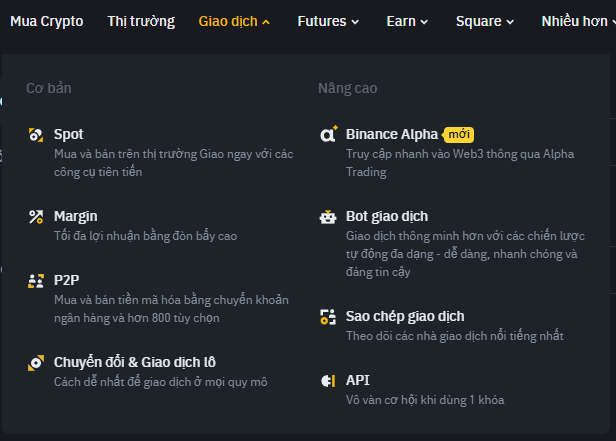The width and height of the screenshot is (616, 441).
Task: Click the Margin percent arrow icon
Action: tap(36, 217)
